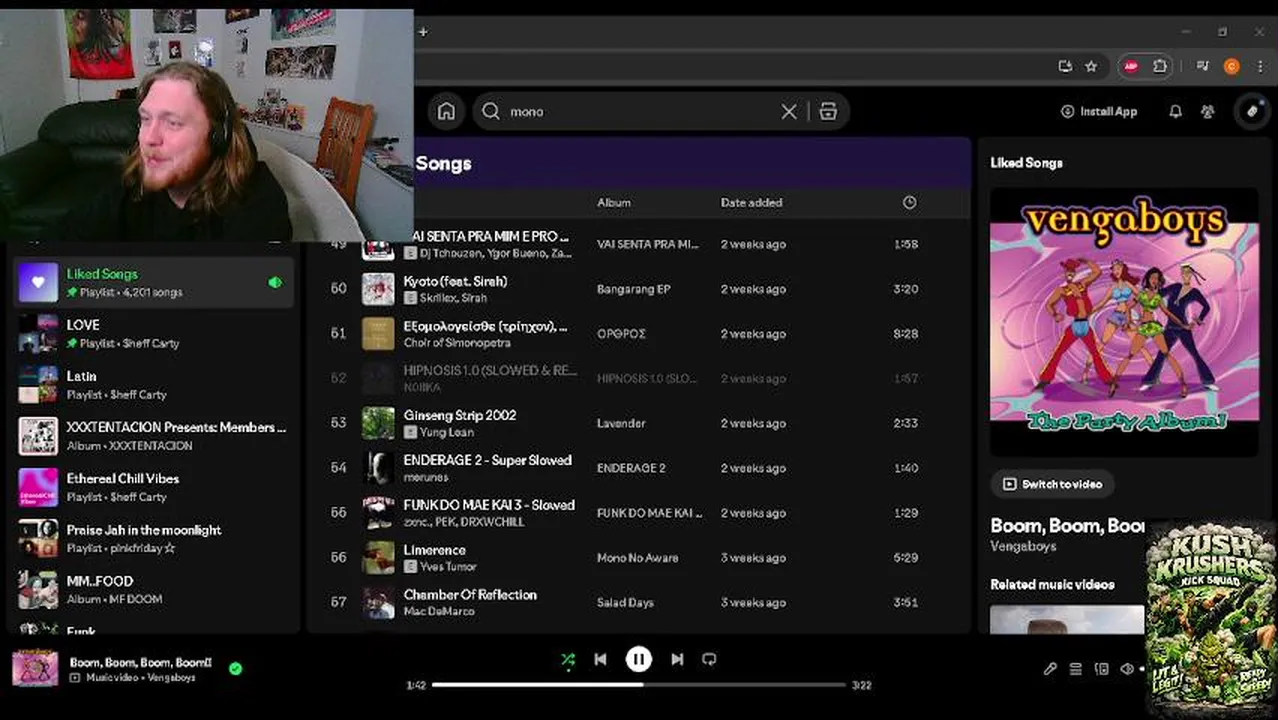Click the now-playing thumbnail in bottom bar
The height and width of the screenshot is (720, 1278).
(x=35, y=668)
